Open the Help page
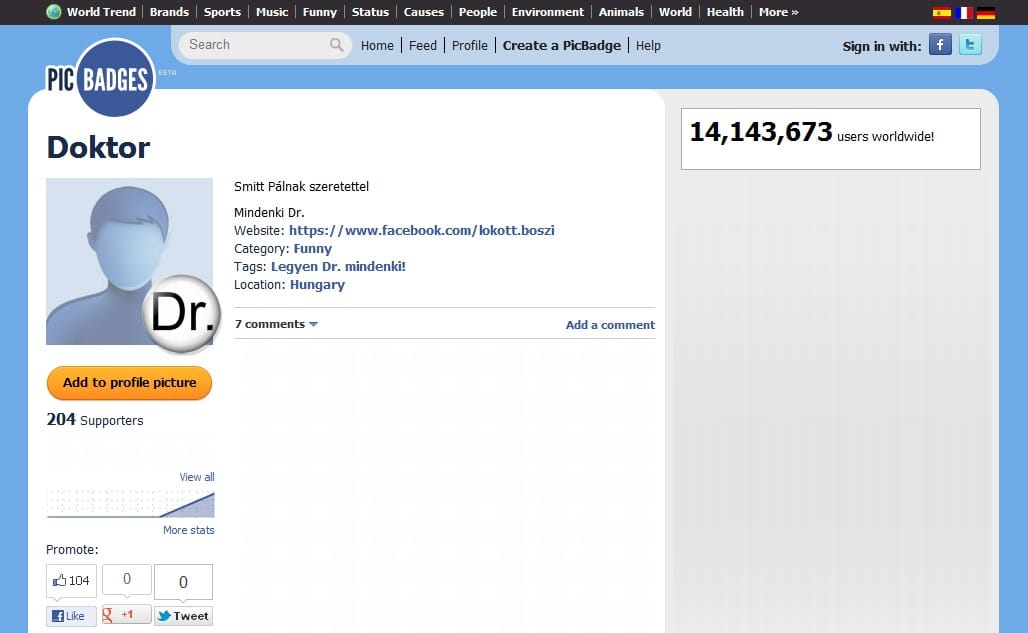Viewport: 1028px width, 633px height. pyautogui.click(x=648, y=46)
